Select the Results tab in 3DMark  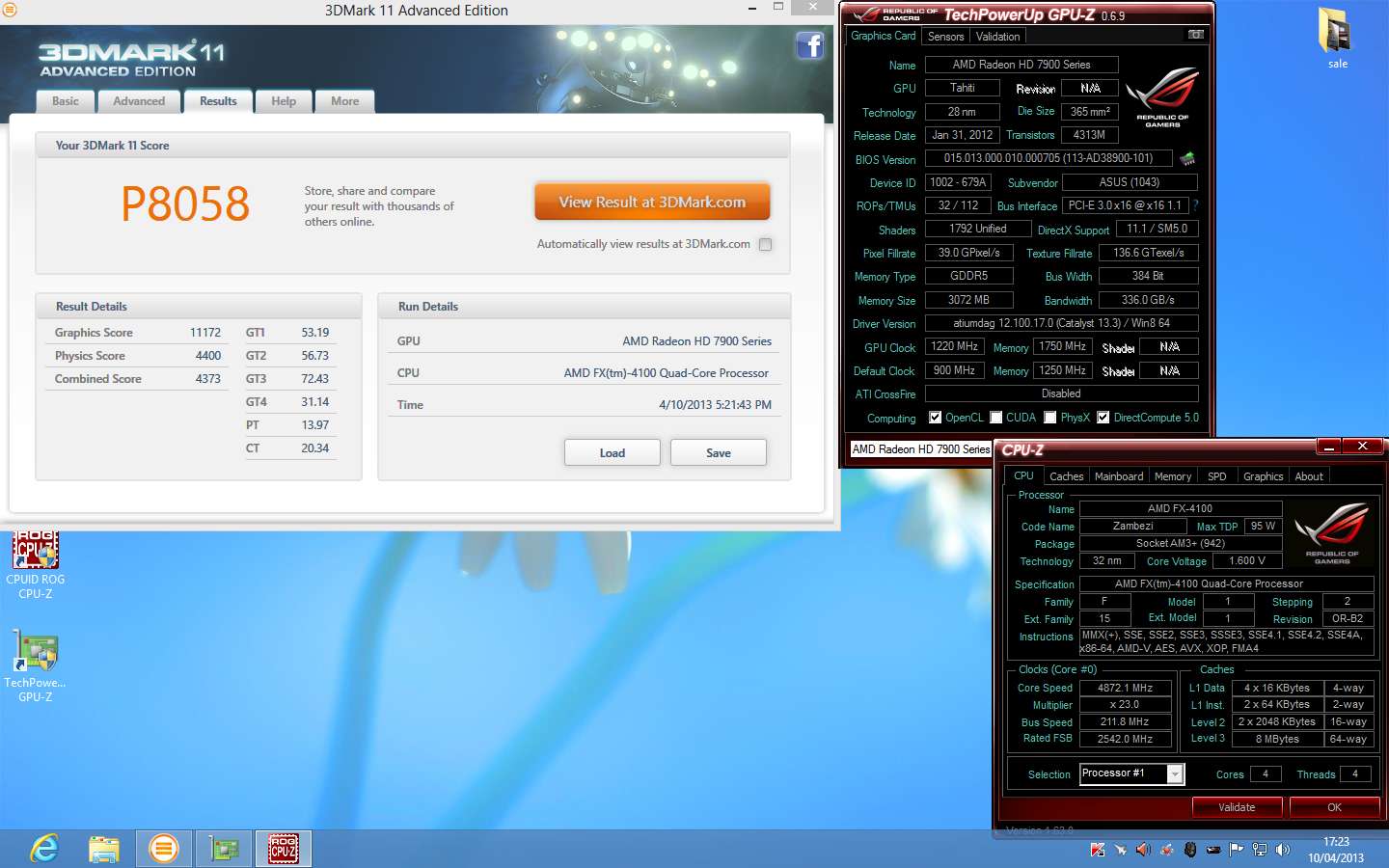[218, 101]
